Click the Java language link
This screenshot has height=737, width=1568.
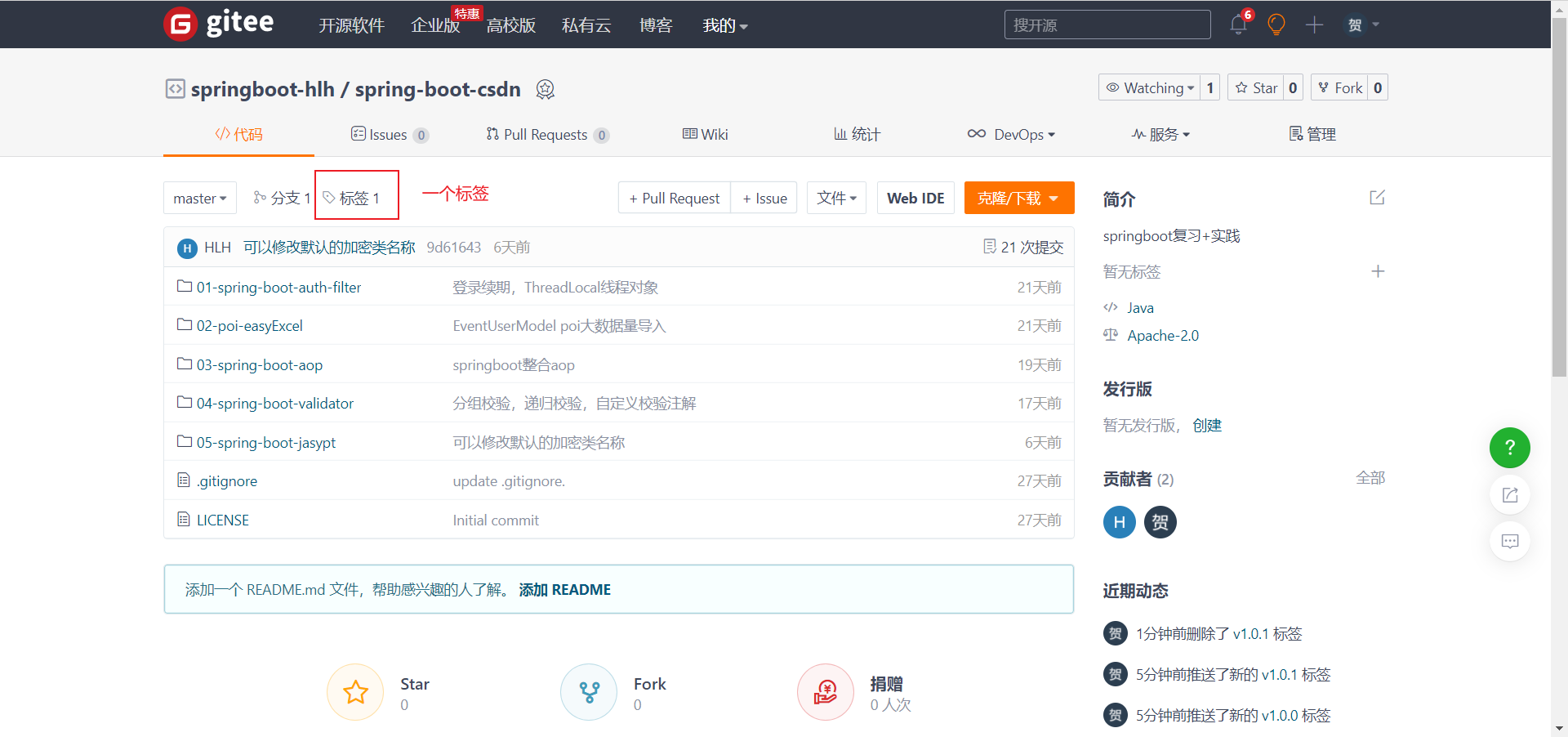point(1140,308)
